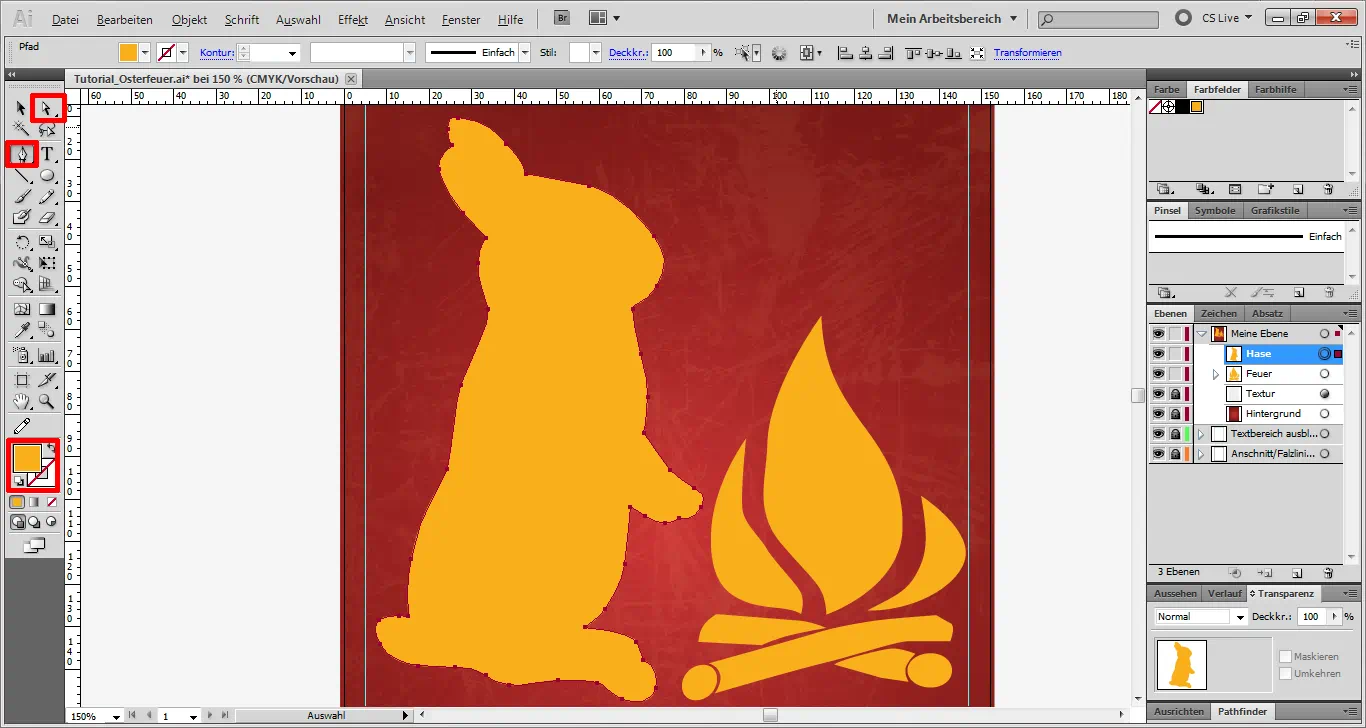Open Adobe Bridge via the Br icon
This screenshot has height=728, width=1366.
[x=561, y=17]
